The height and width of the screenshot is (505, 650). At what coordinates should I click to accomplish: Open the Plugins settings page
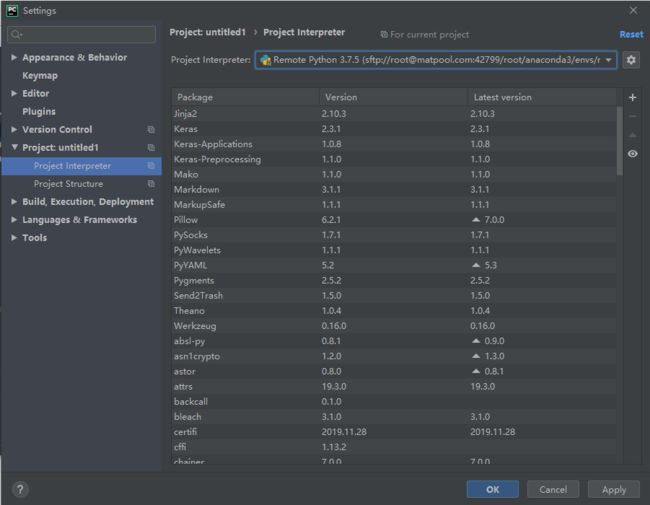tap(39, 112)
